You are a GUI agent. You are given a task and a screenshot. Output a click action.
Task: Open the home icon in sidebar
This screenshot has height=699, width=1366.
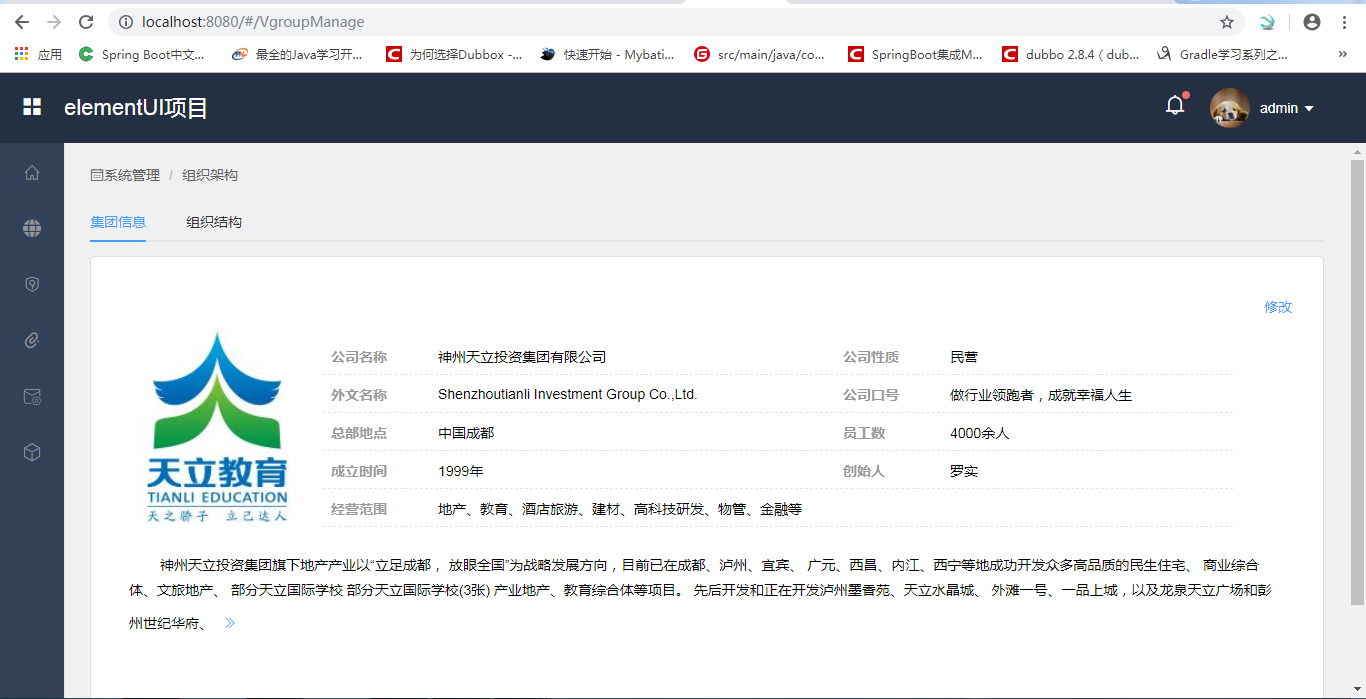click(32, 173)
